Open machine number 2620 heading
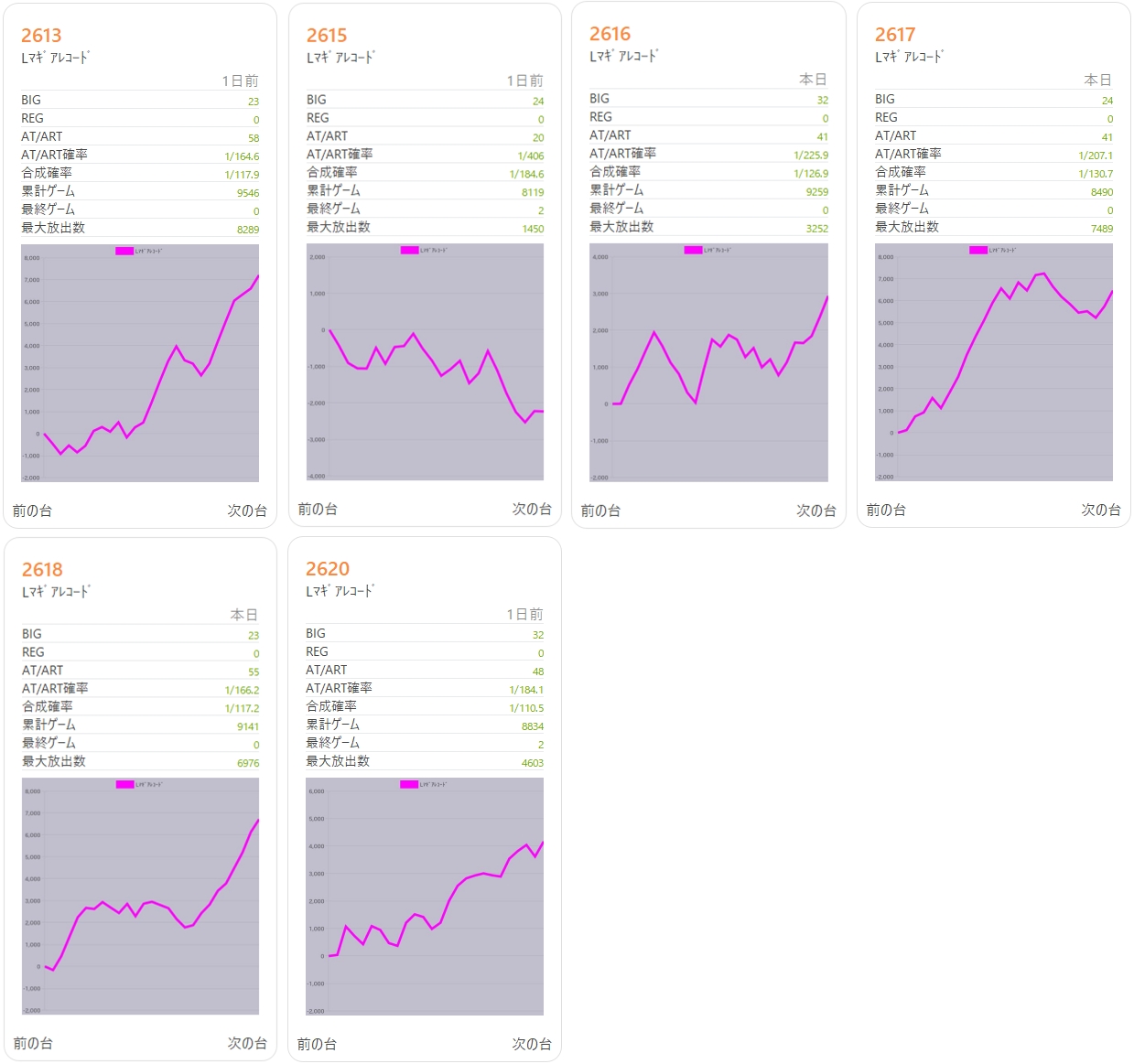 tap(328, 569)
